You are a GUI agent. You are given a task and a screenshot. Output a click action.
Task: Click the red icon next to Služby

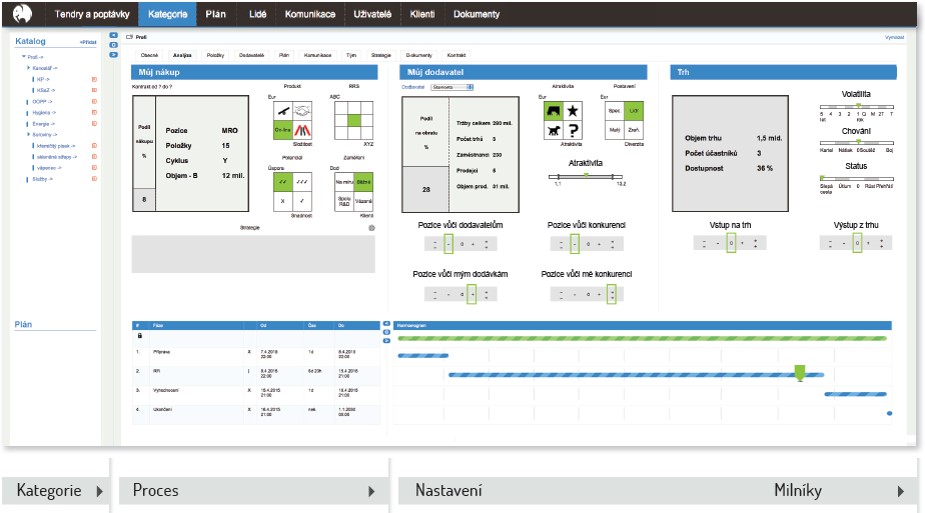pyautogui.click(x=94, y=179)
